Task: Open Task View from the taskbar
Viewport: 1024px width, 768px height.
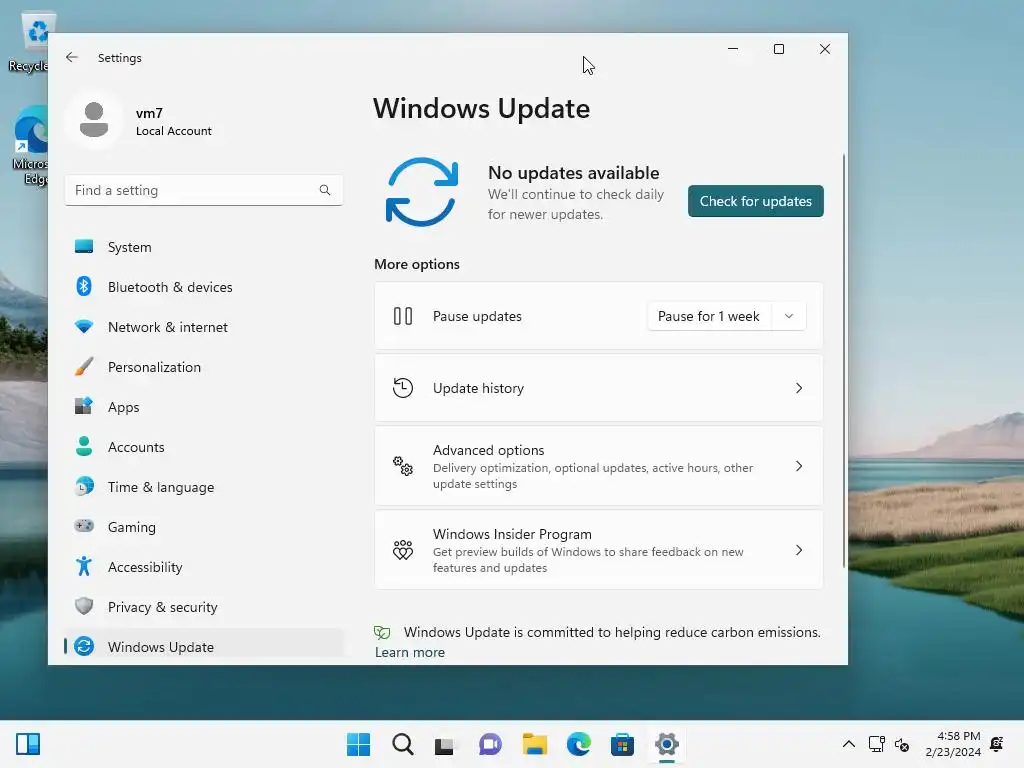Action: [445, 745]
